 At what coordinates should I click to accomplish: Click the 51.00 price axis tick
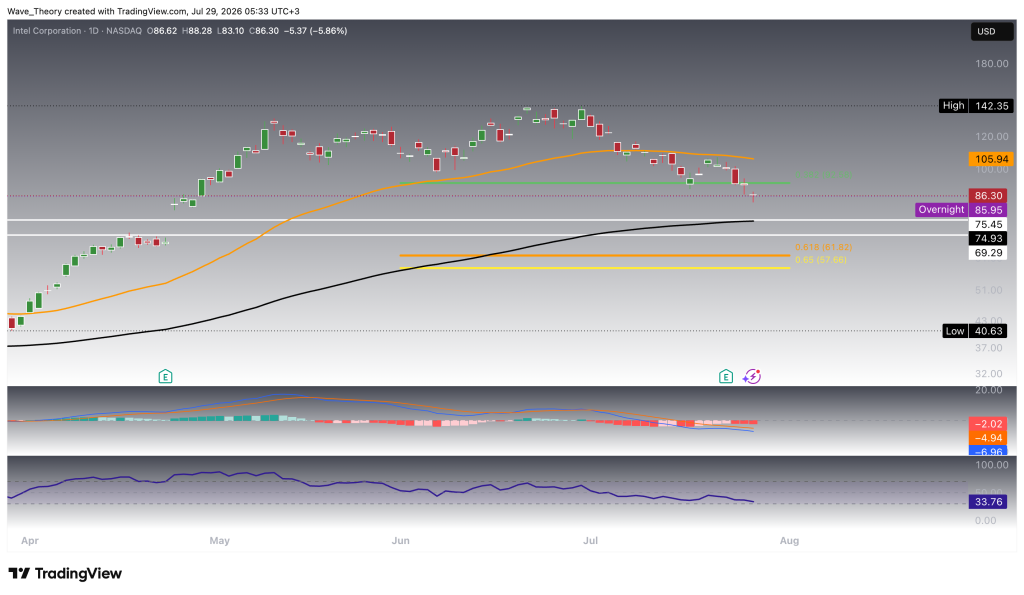[x=988, y=290]
